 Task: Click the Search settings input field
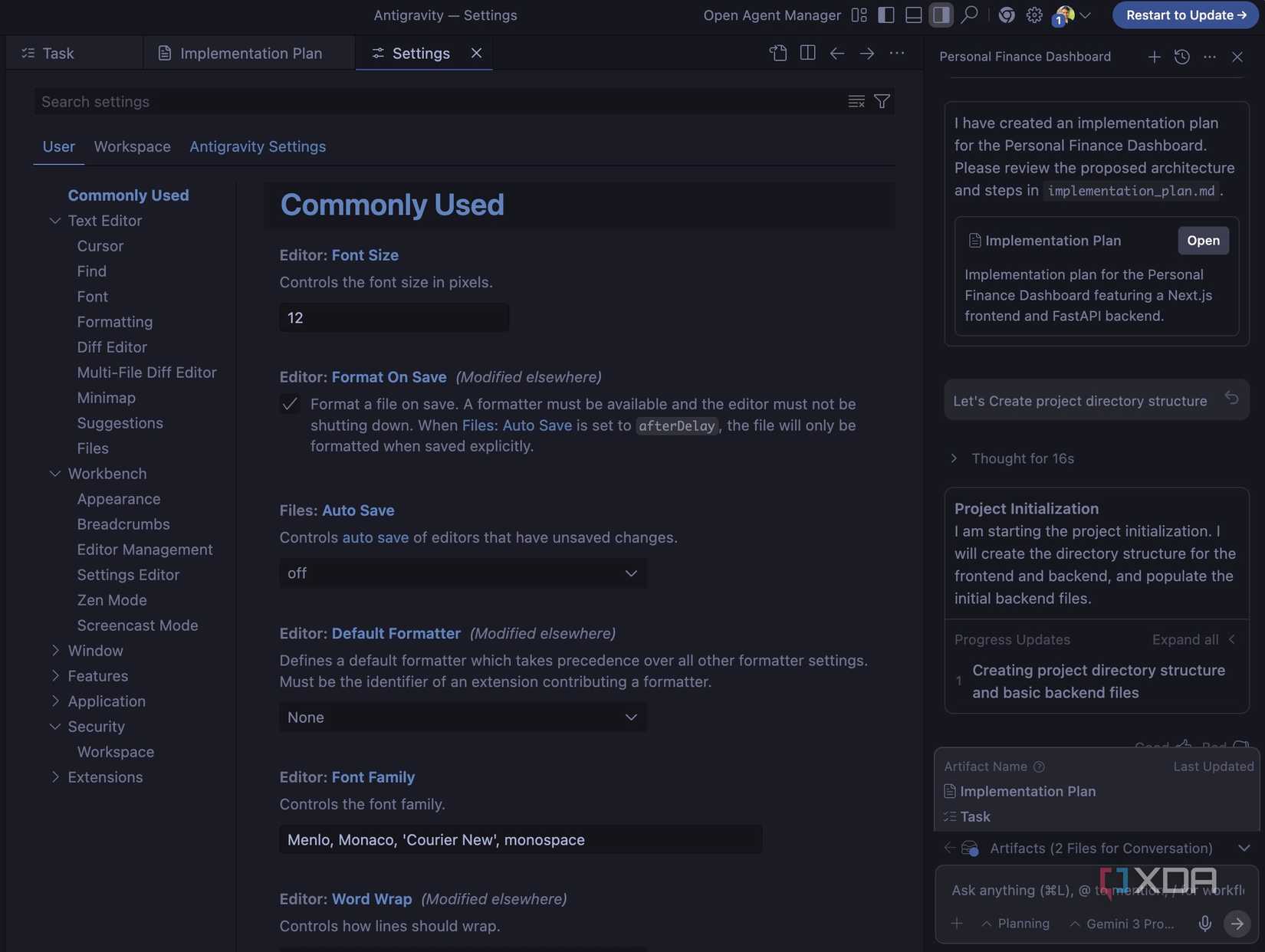(437, 101)
